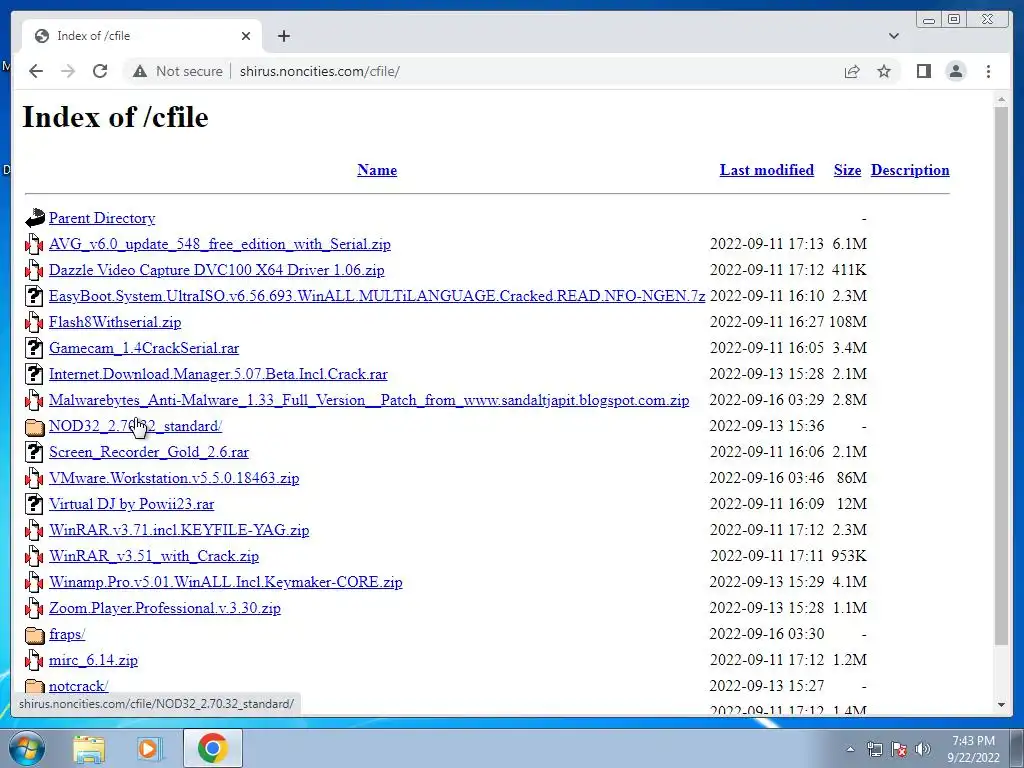Click the unknown-file icon beside Gamecam_1.4CrackSerial
The width and height of the screenshot is (1024, 768).
[34, 348]
